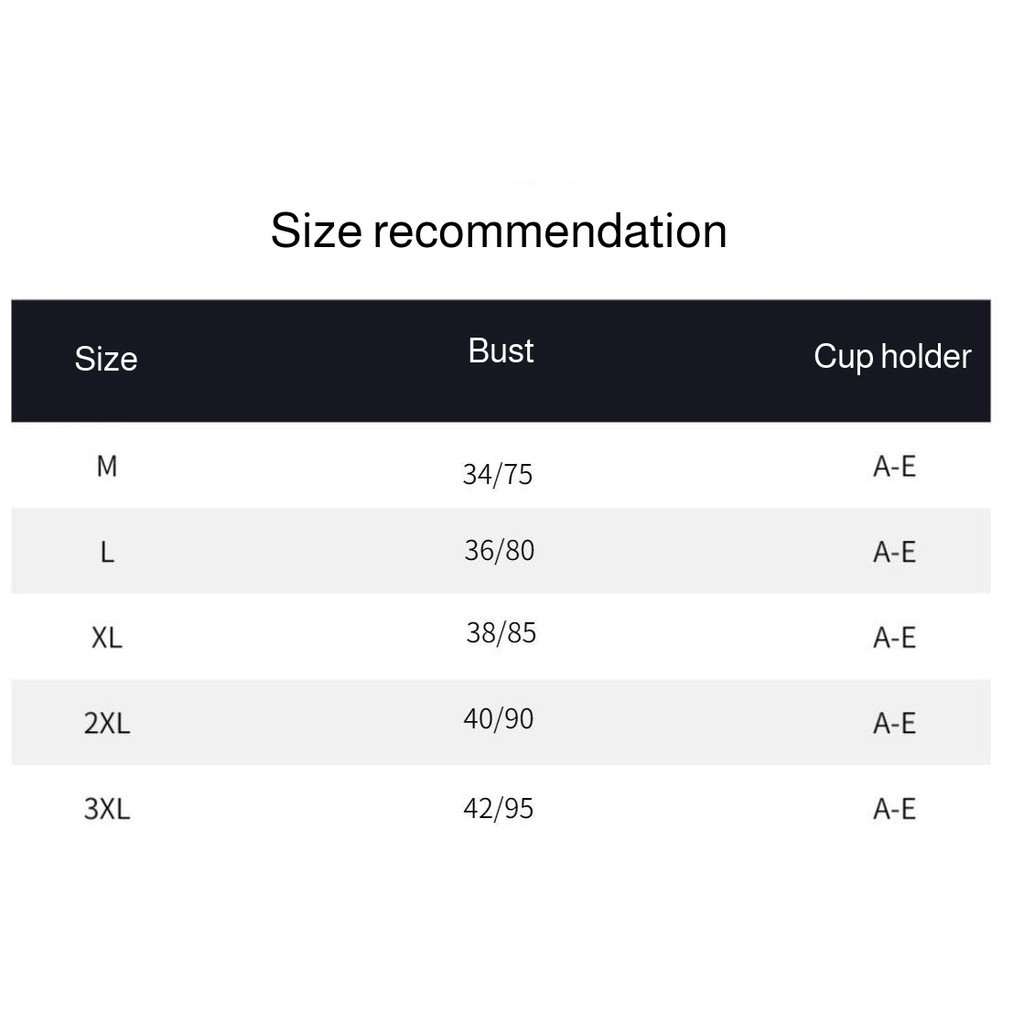Select the 40/90 bust value
The width and height of the screenshot is (1024, 1024).
pos(498,719)
